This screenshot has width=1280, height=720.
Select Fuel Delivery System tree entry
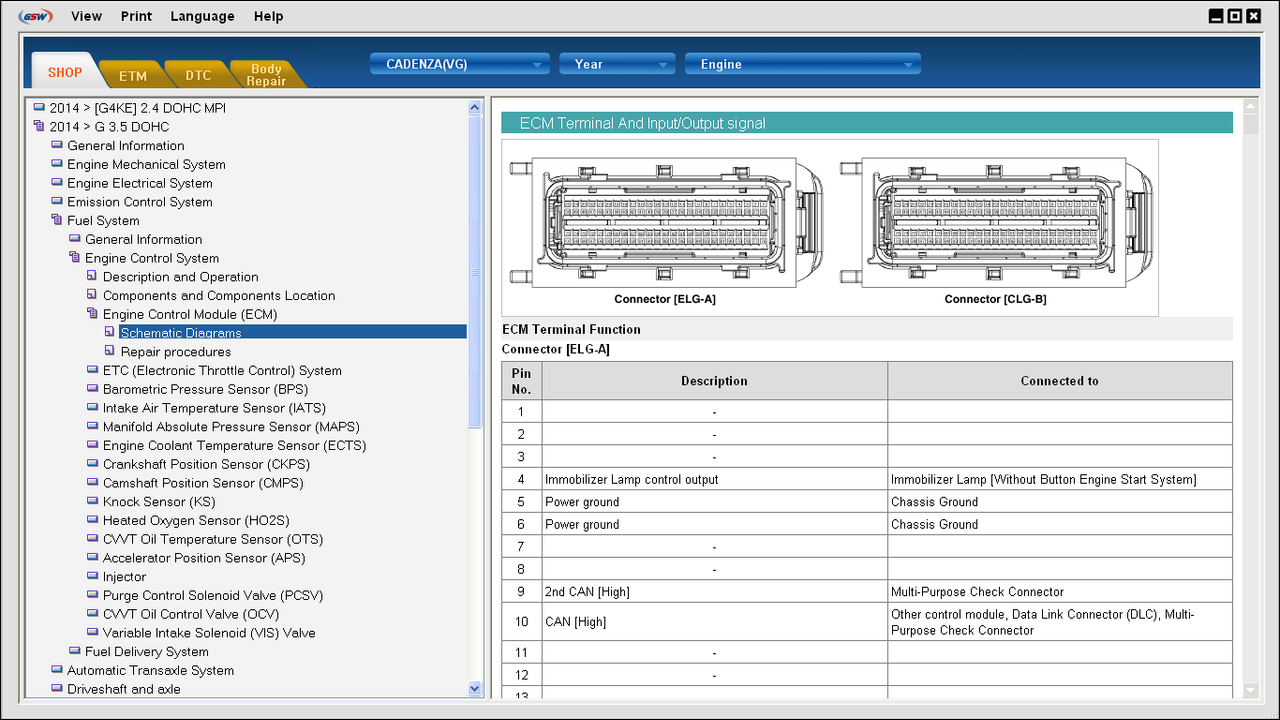coord(147,652)
